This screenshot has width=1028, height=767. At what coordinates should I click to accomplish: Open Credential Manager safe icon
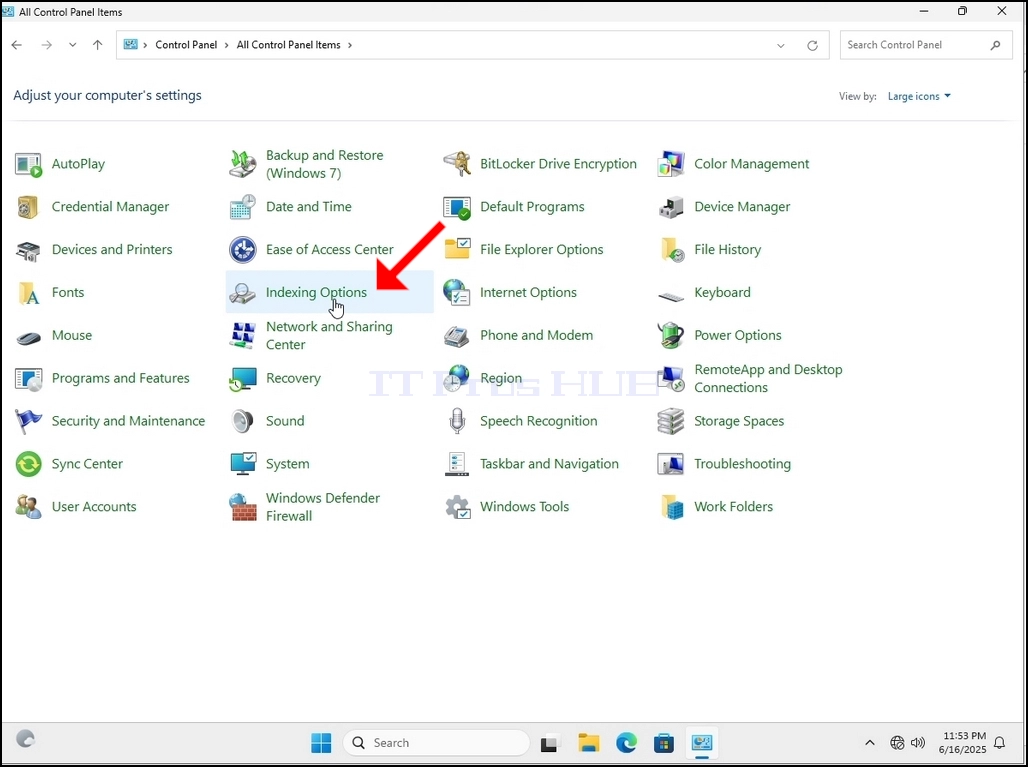pyautogui.click(x=28, y=207)
